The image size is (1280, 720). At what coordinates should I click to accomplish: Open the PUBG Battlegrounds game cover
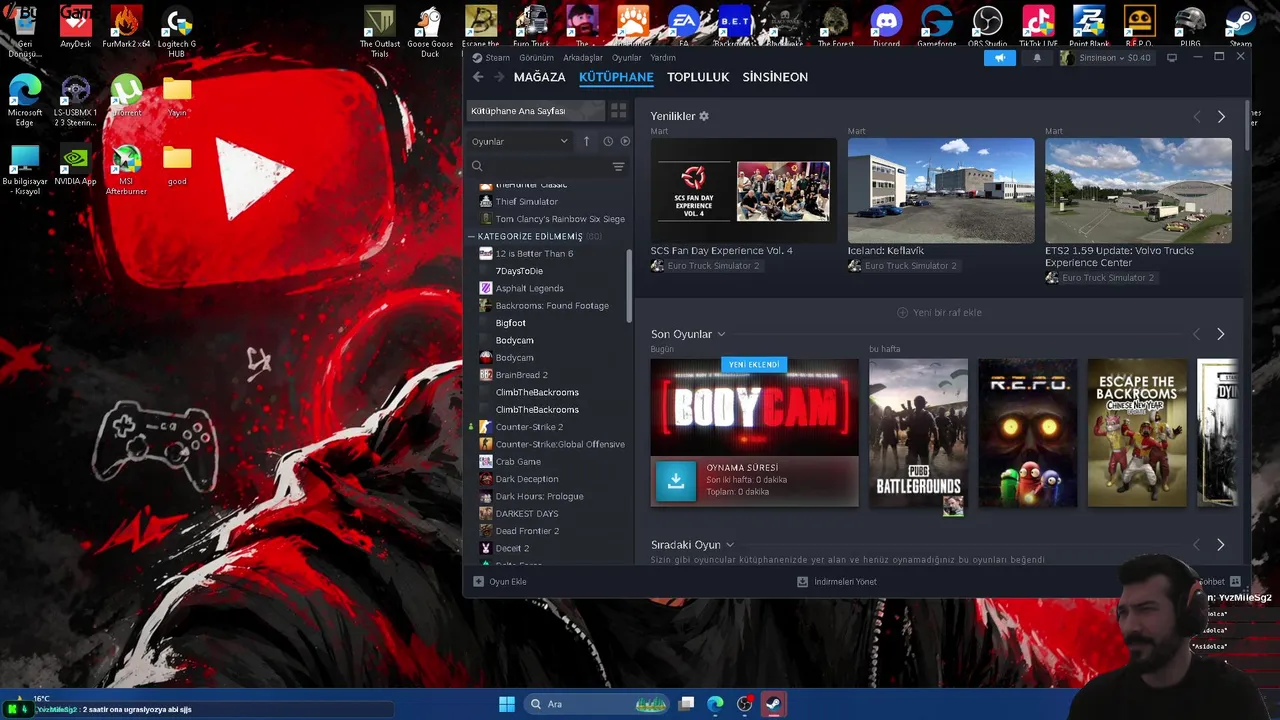(918, 433)
